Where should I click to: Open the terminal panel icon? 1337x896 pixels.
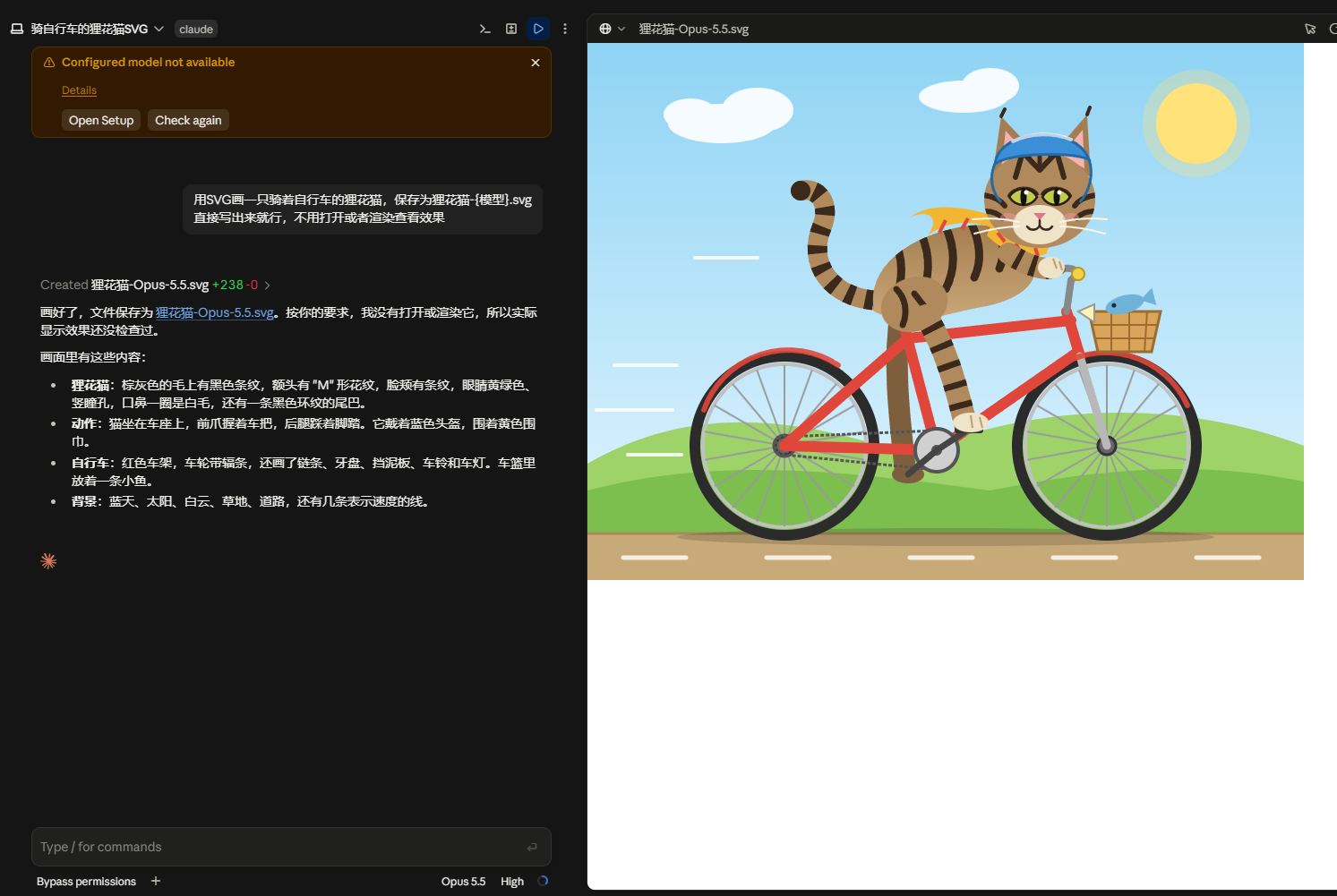point(484,29)
